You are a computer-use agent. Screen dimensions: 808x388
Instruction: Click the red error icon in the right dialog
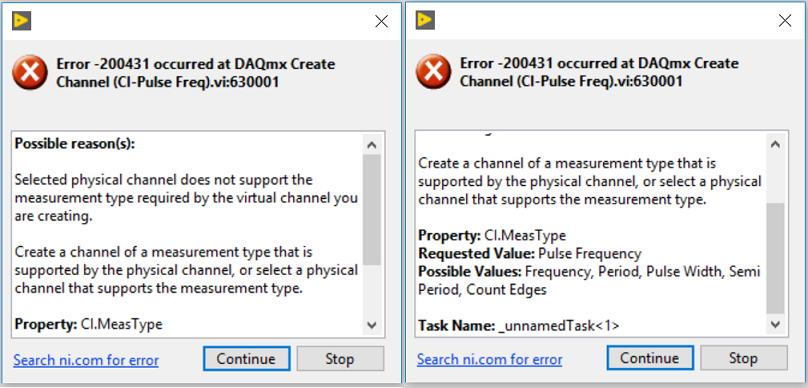(433, 73)
